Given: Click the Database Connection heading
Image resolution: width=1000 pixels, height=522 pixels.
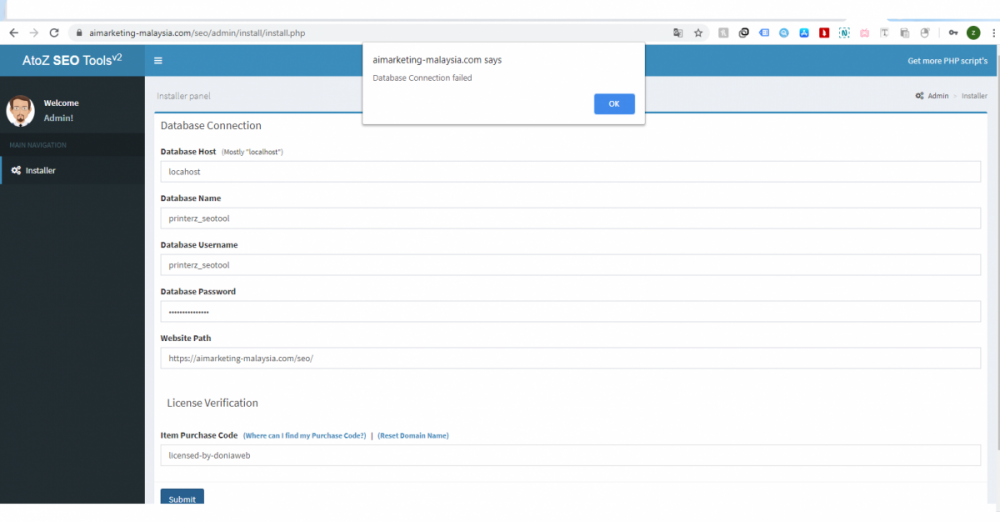Looking at the screenshot, I should click(210, 126).
